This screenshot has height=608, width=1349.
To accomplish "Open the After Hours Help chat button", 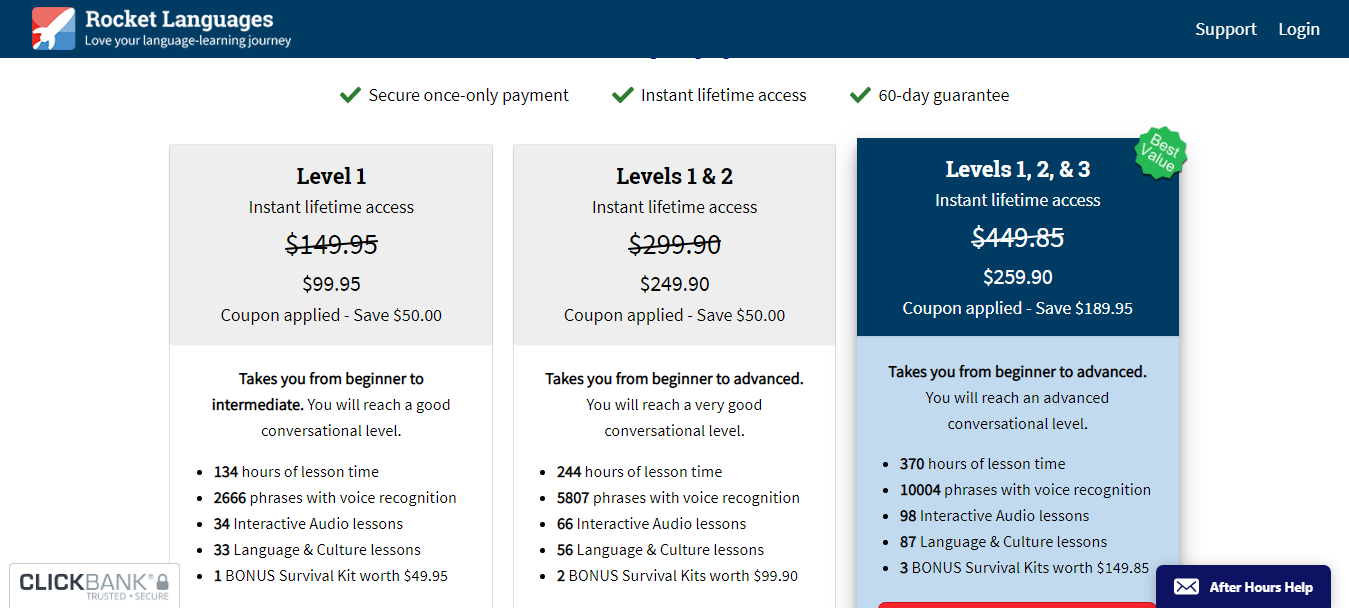I will click(1243, 587).
